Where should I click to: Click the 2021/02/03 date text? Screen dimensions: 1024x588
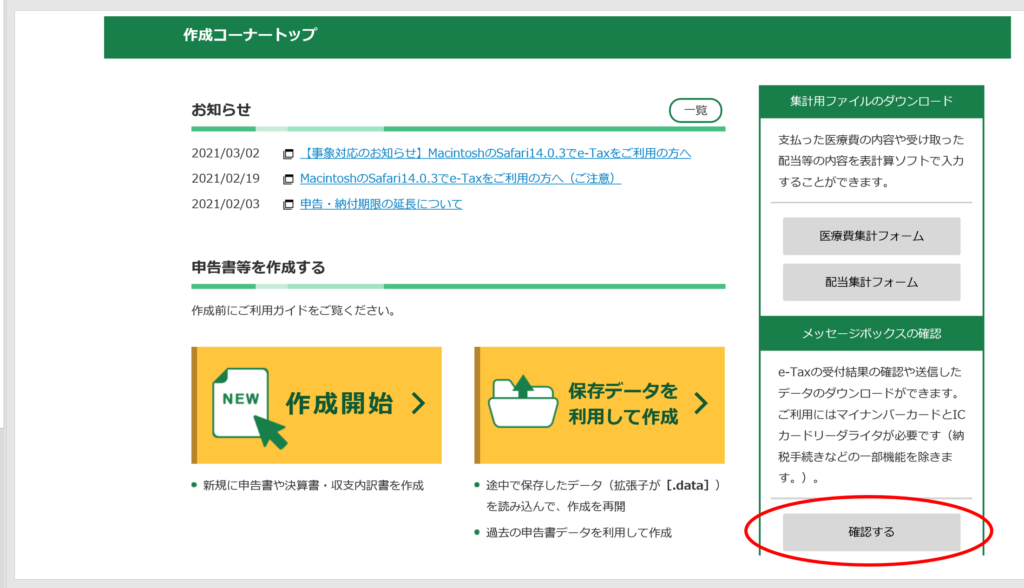pos(225,204)
